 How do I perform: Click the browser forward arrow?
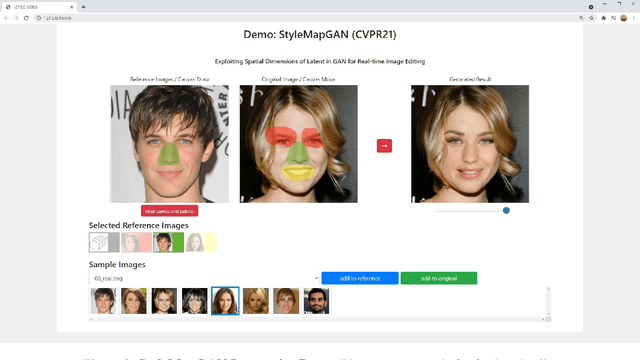(16, 18)
